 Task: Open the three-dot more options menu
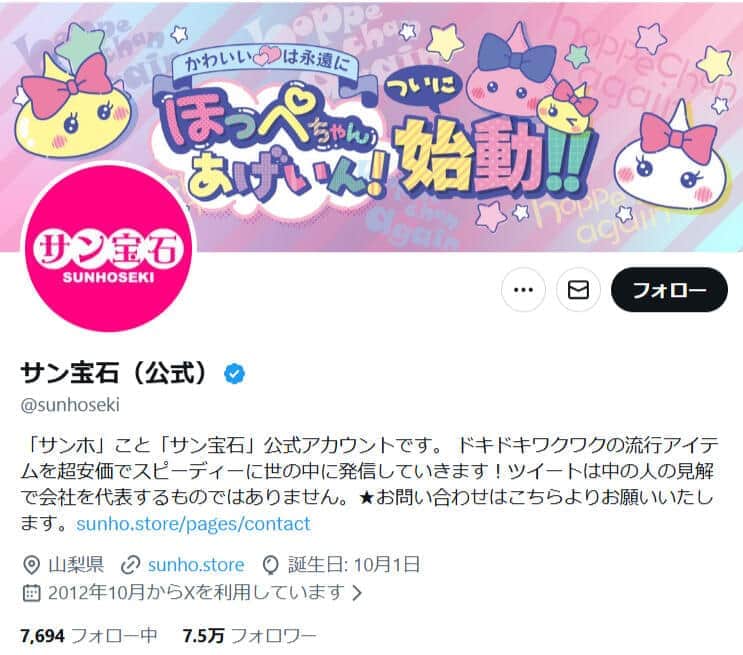523,290
